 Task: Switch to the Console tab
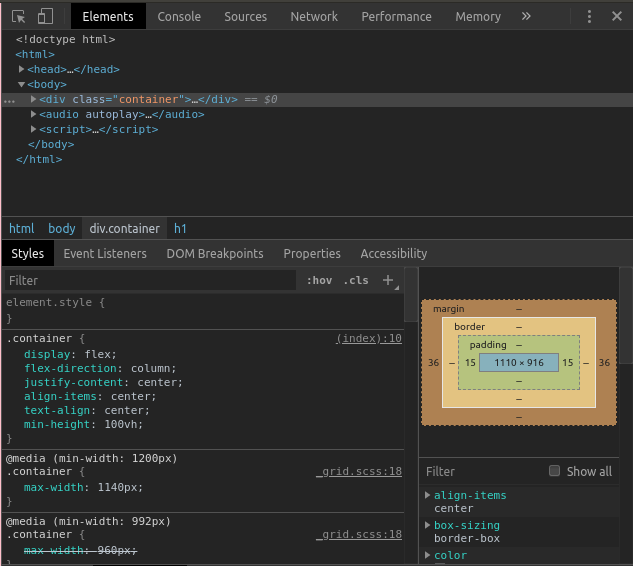pyautogui.click(x=179, y=16)
